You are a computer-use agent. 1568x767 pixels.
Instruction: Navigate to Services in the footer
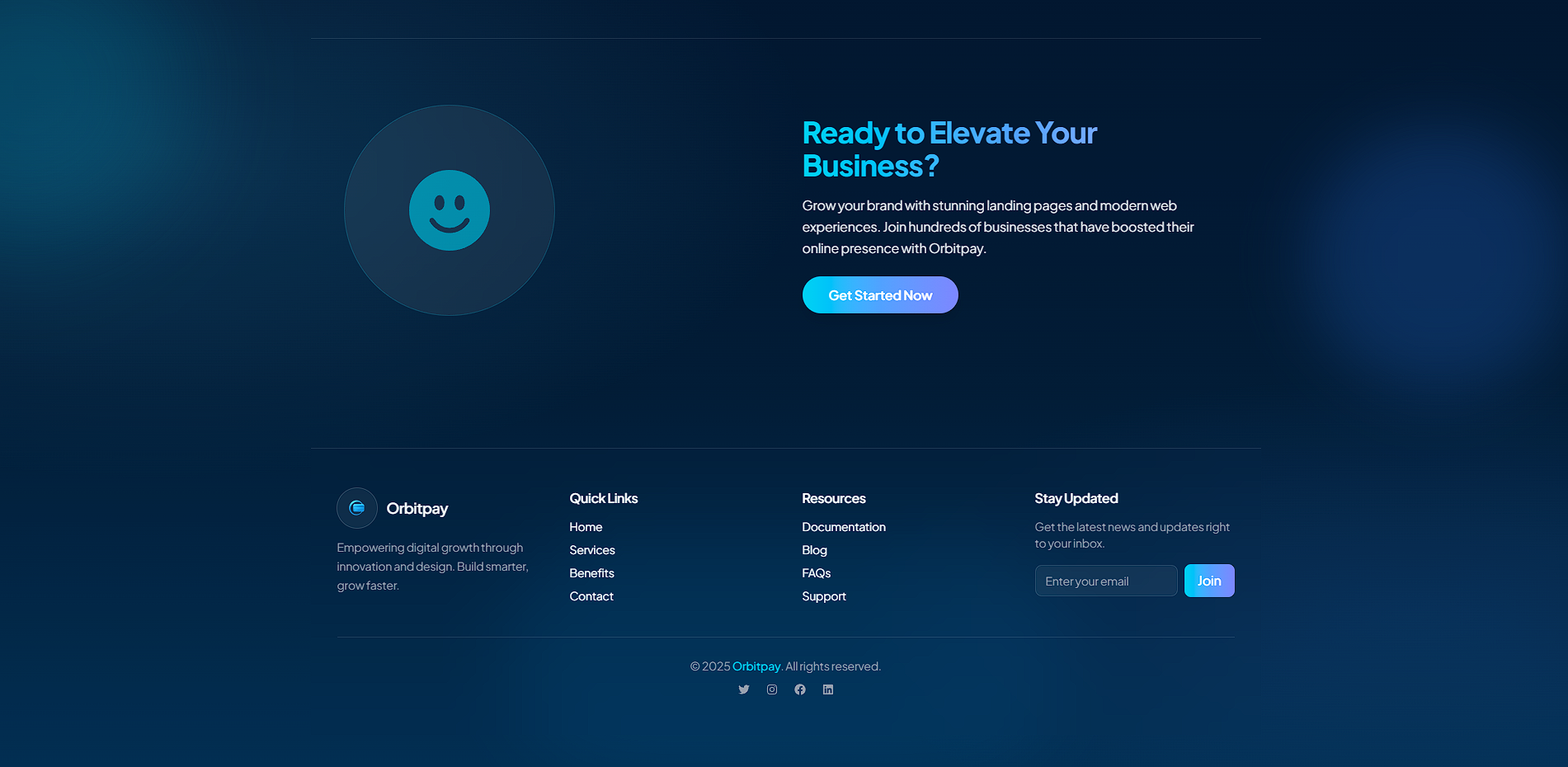pos(591,549)
